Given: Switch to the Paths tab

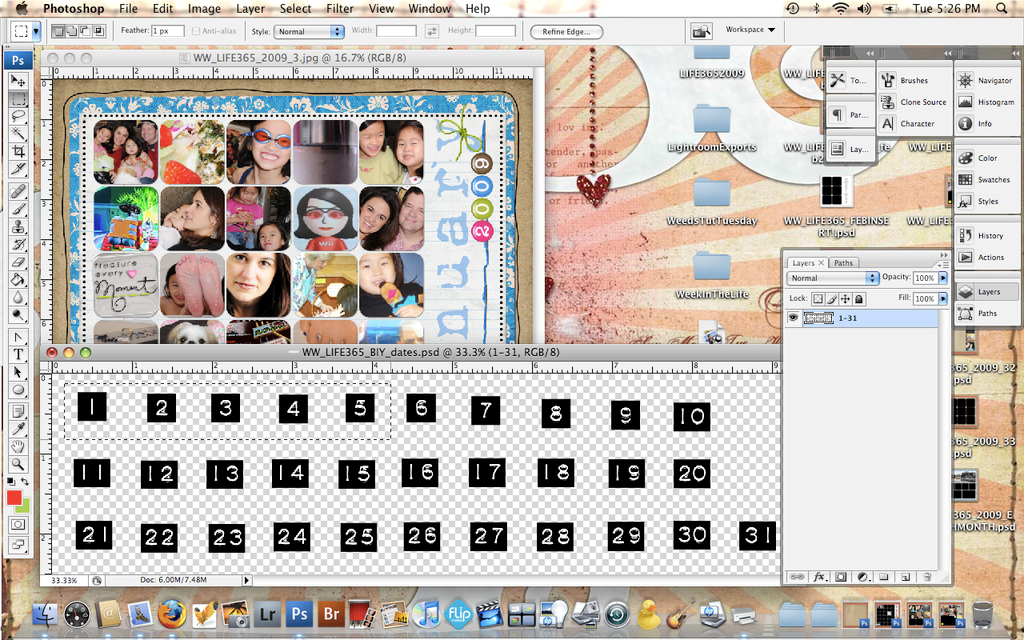Looking at the screenshot, I should (843, 263).
